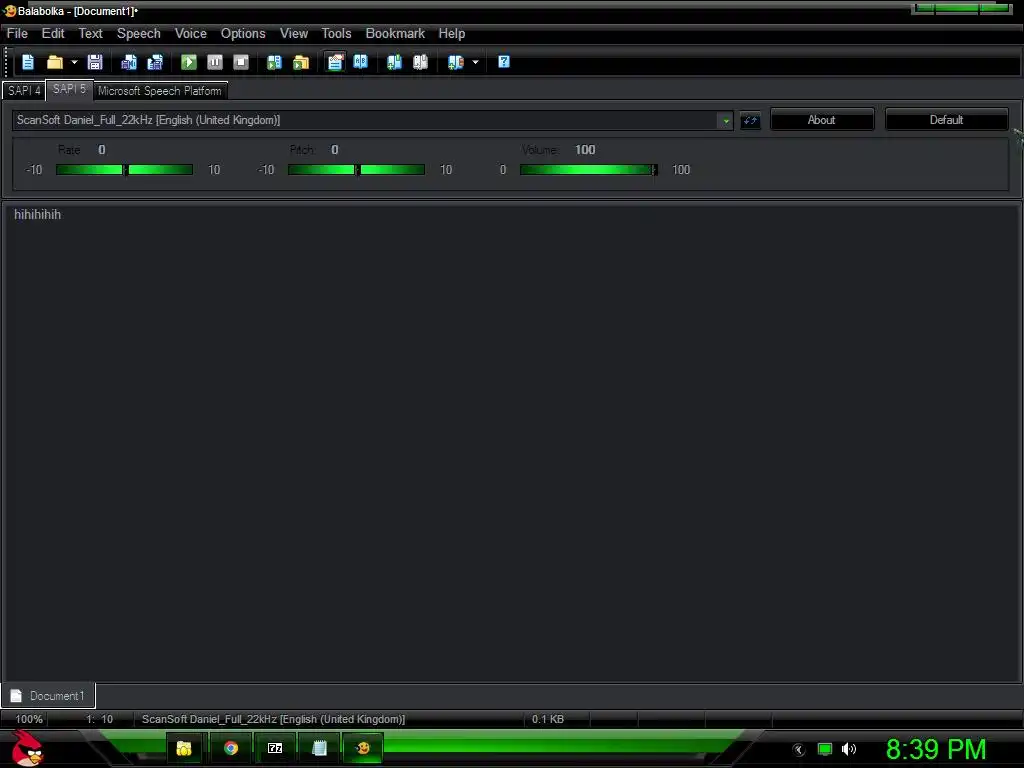Expand the ScanSoft Daniel voice dropdown
This screenshot has width=1024, height=768.
[725, 120]
